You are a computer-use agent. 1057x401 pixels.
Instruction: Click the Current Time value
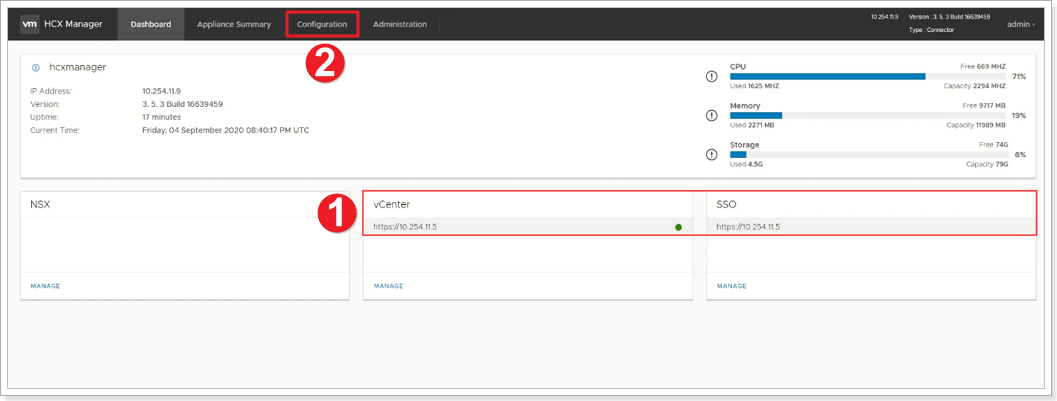(226, 130)
